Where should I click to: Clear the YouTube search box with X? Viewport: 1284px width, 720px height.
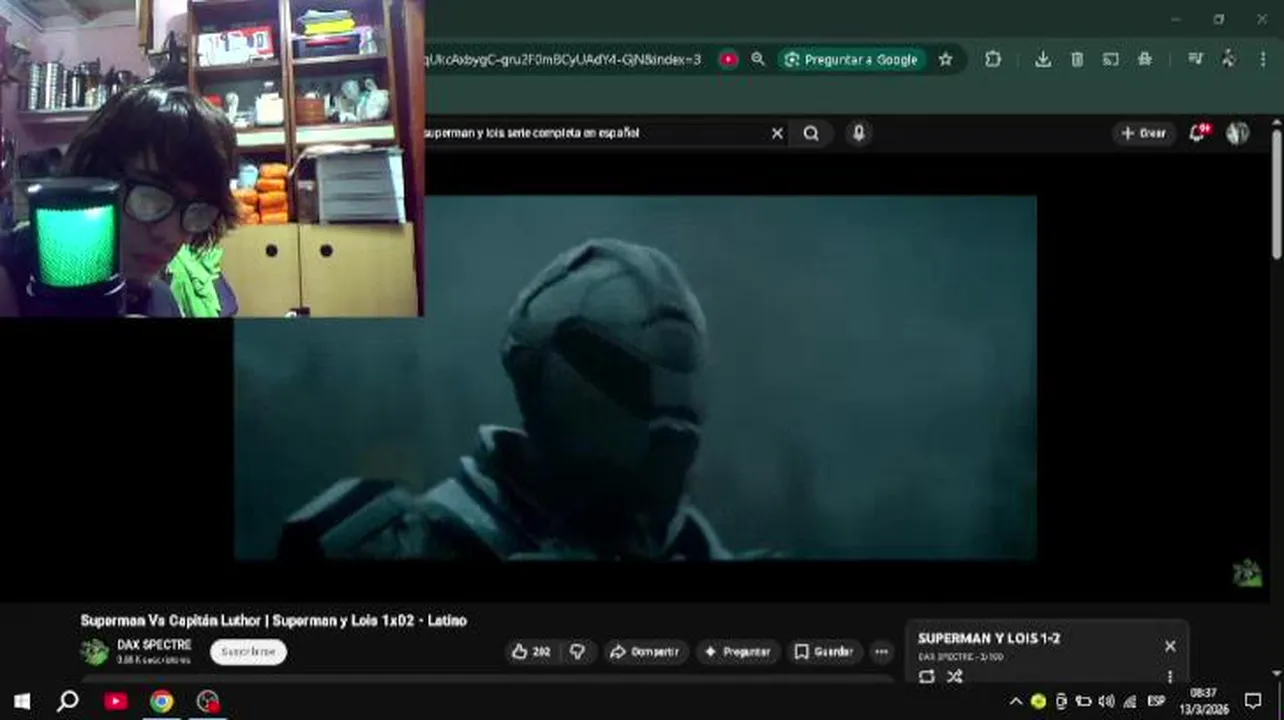coord(777,133)
